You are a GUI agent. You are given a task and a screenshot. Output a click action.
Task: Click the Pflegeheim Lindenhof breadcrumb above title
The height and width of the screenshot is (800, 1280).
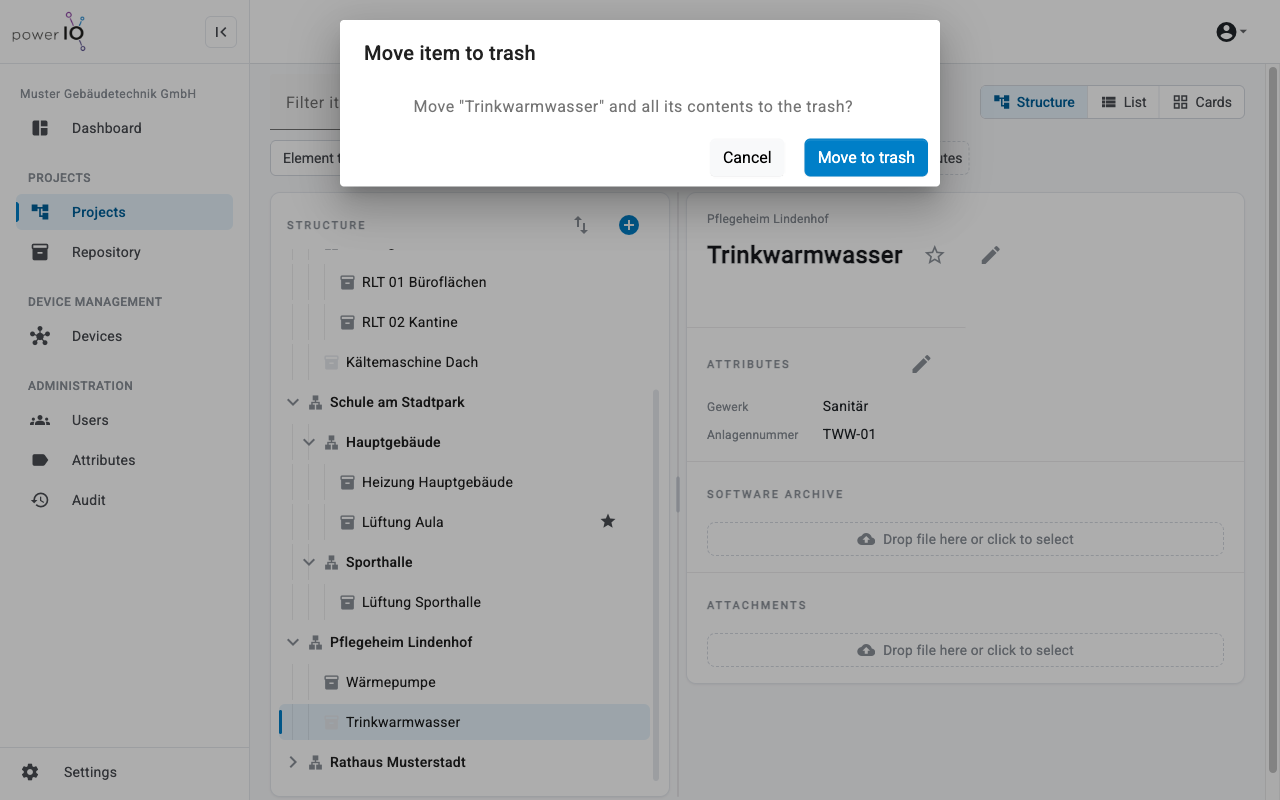(x=768, y=219)
